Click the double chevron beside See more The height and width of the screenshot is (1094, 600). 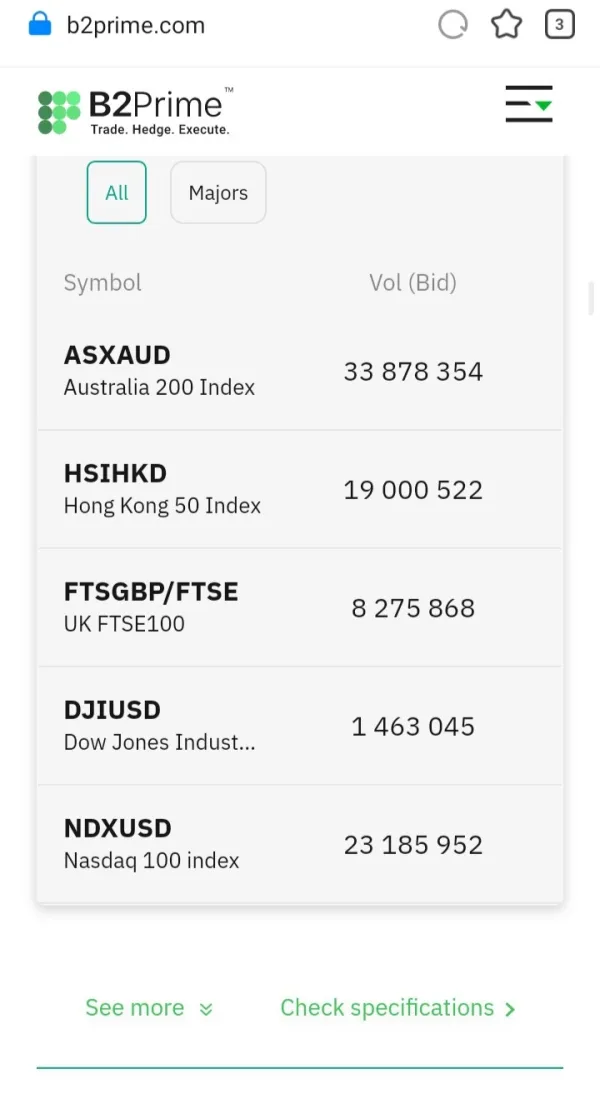coord(206,1010)
